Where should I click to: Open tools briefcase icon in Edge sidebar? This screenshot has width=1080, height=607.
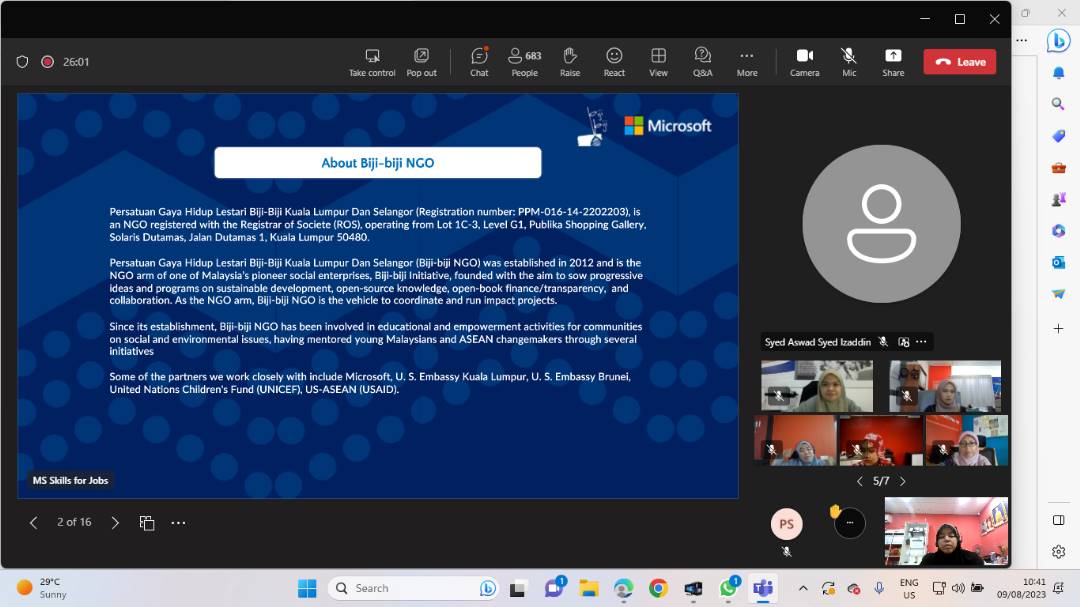tap(1059, 167)
